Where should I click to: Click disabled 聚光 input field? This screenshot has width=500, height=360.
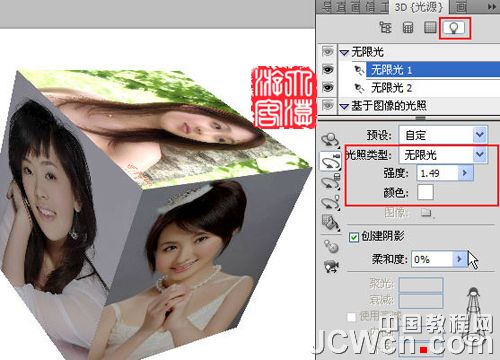click(421, 284)
